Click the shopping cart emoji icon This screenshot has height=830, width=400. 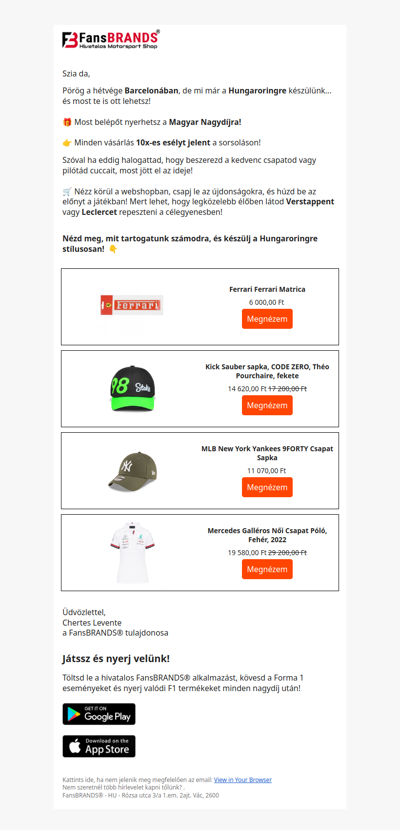67,192
